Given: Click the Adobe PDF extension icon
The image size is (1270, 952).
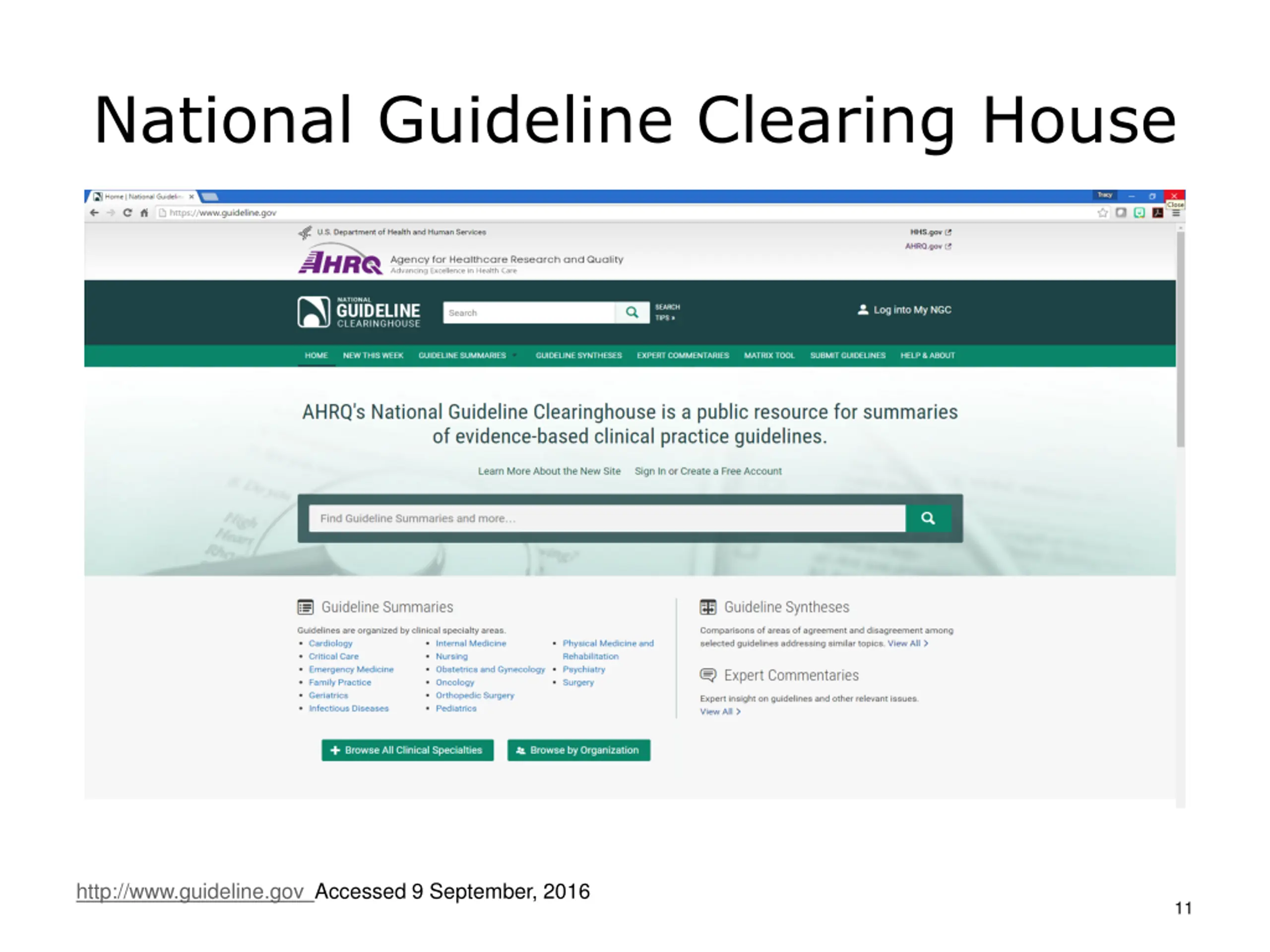Looking at the screenshot, I should click(1157, 213).
